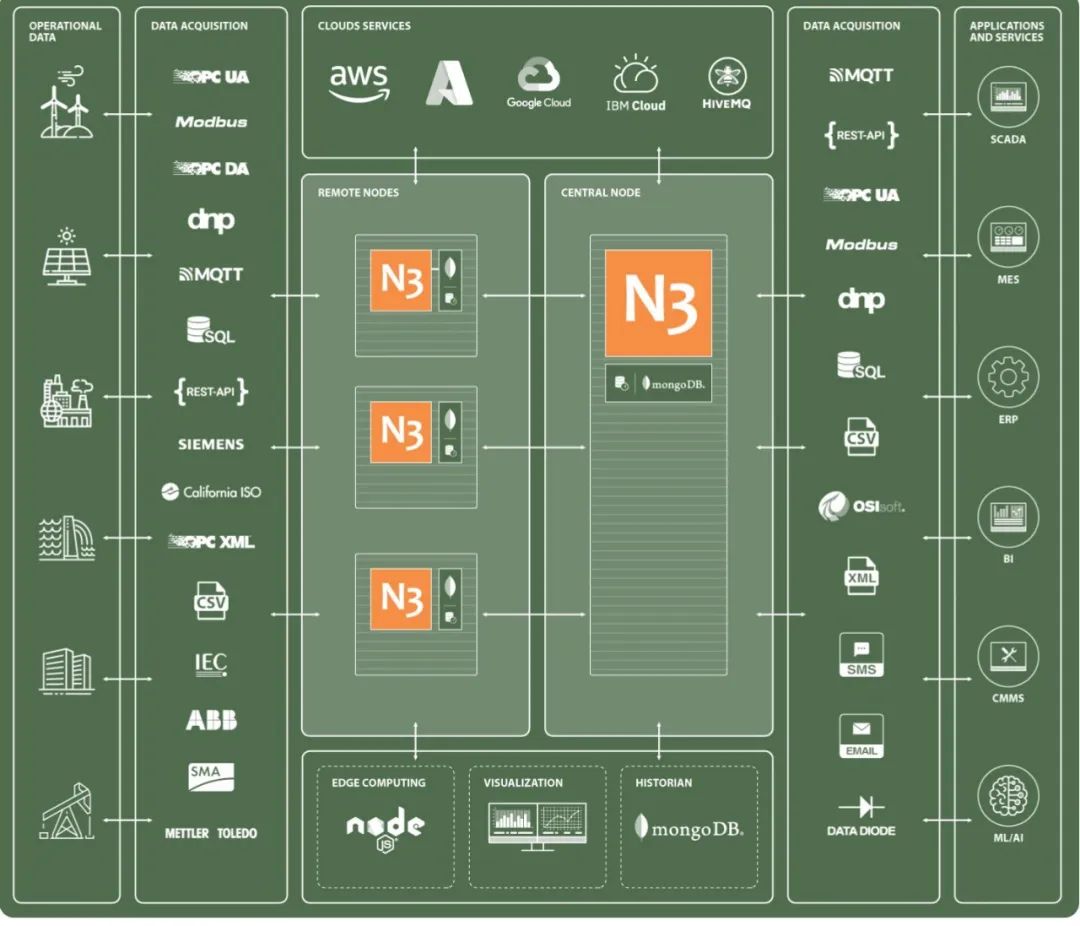Image resolution: width=1080 pixels, height=926 pixels.
Task: Select the visualization monitors icon
Action: pos(537,826)
